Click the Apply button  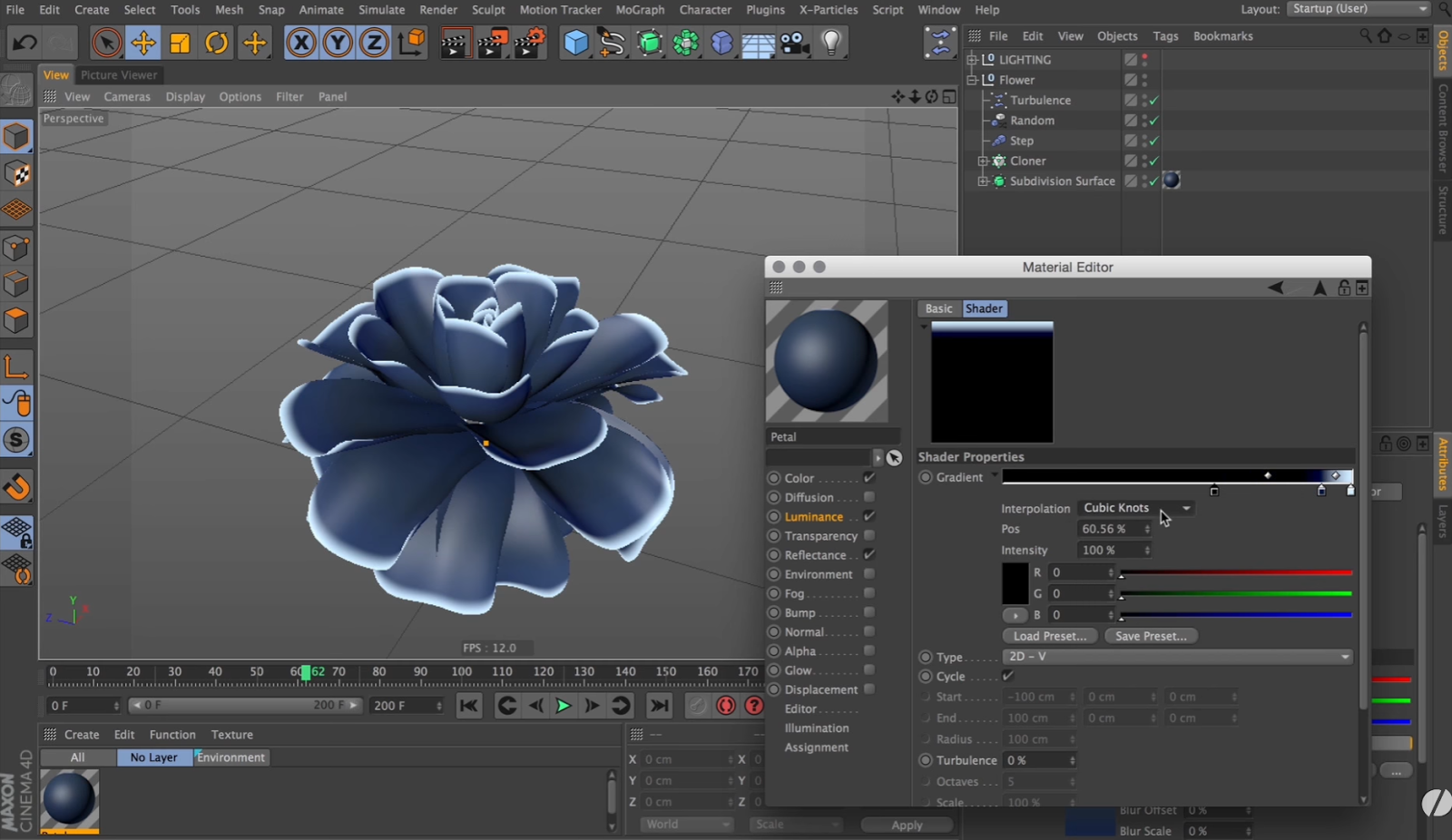[x=907, y=825]
